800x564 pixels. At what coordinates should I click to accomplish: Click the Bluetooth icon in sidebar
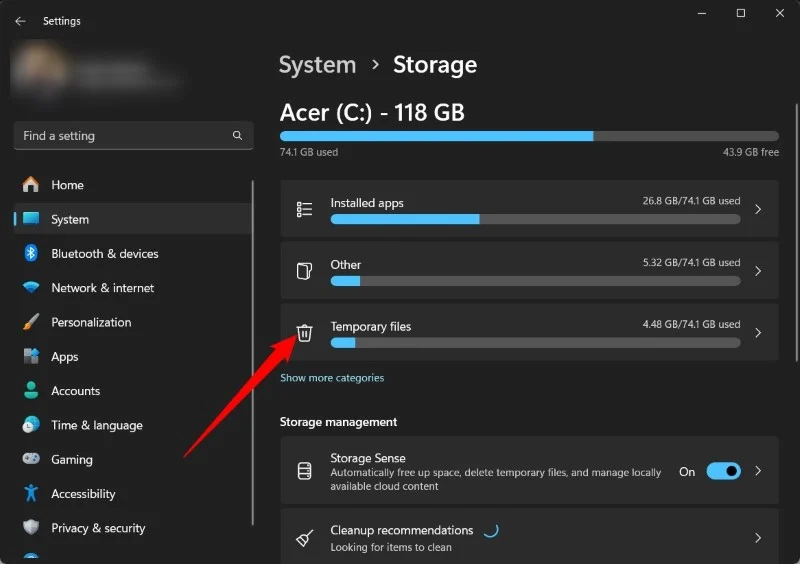[x=31, y=254]
